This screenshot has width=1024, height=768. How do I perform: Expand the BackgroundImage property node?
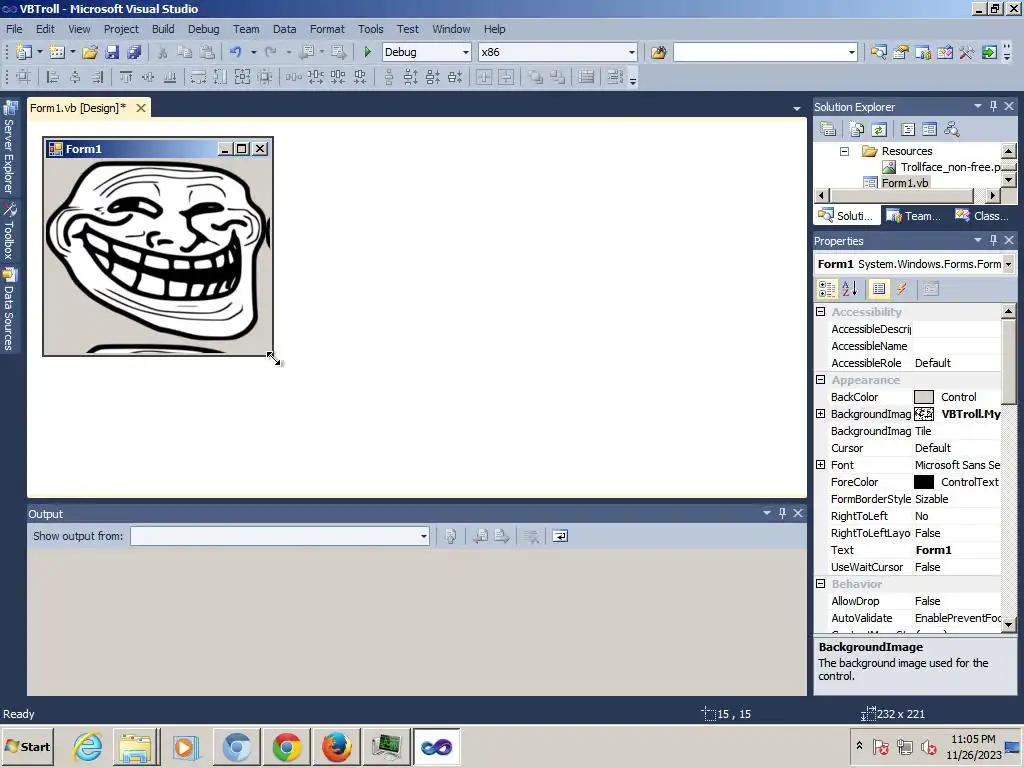point(821,414)
